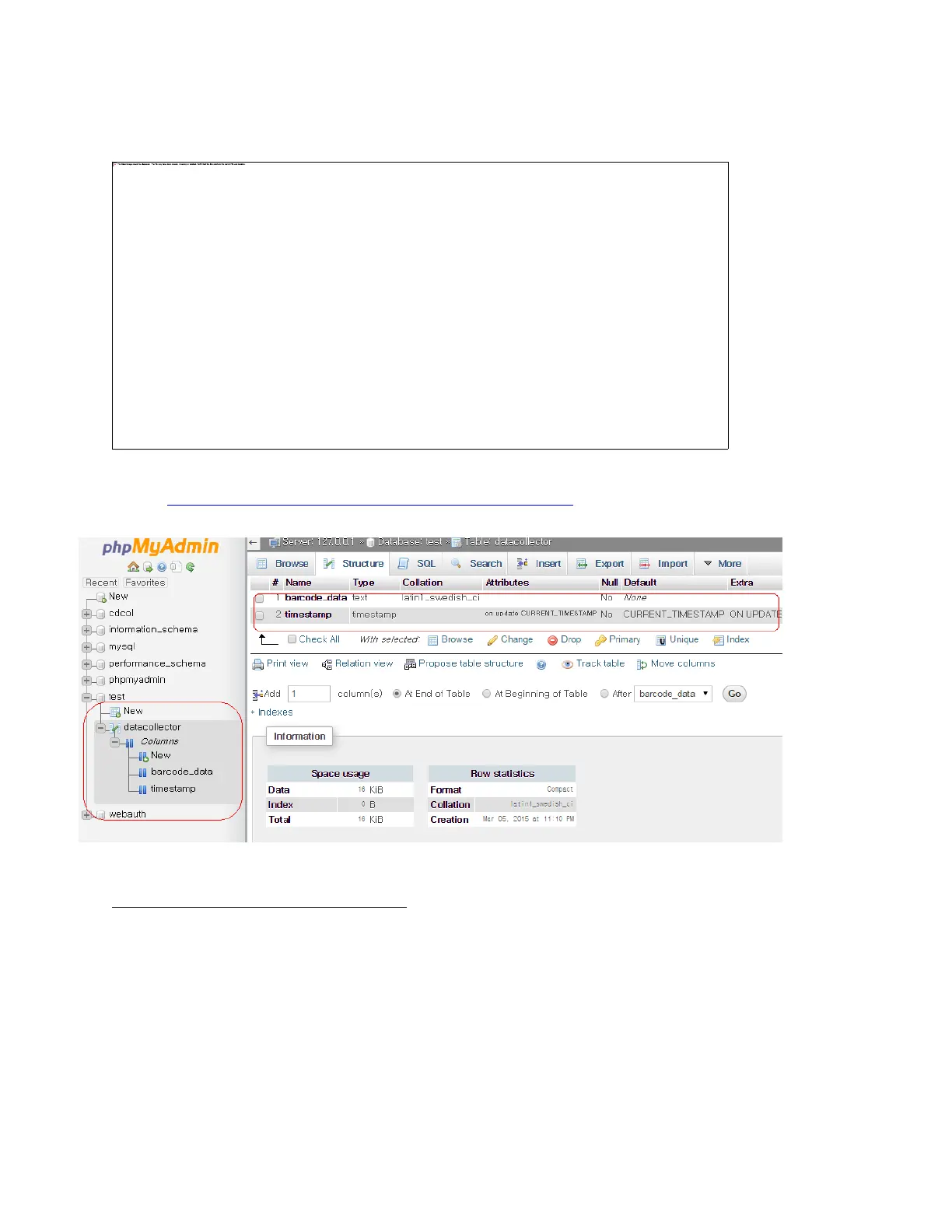
Task: Click the Add column icon
Action: 257,694
